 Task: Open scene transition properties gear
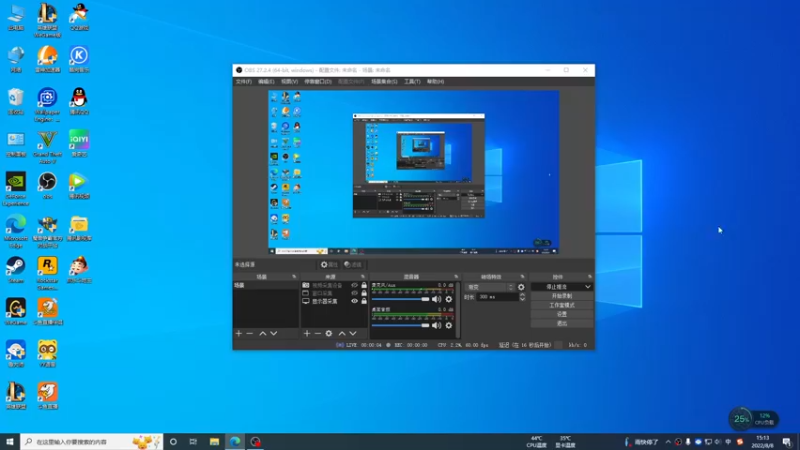(x=521, y=287)
